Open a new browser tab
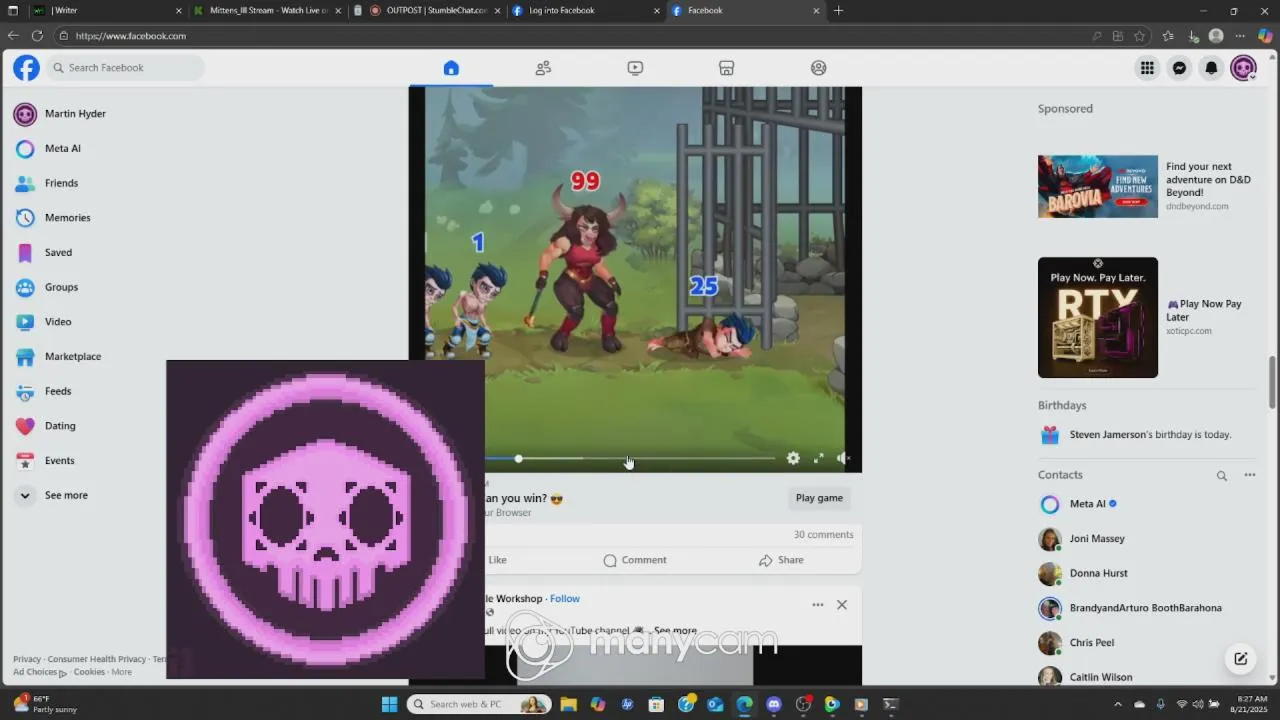 [838, 10]
